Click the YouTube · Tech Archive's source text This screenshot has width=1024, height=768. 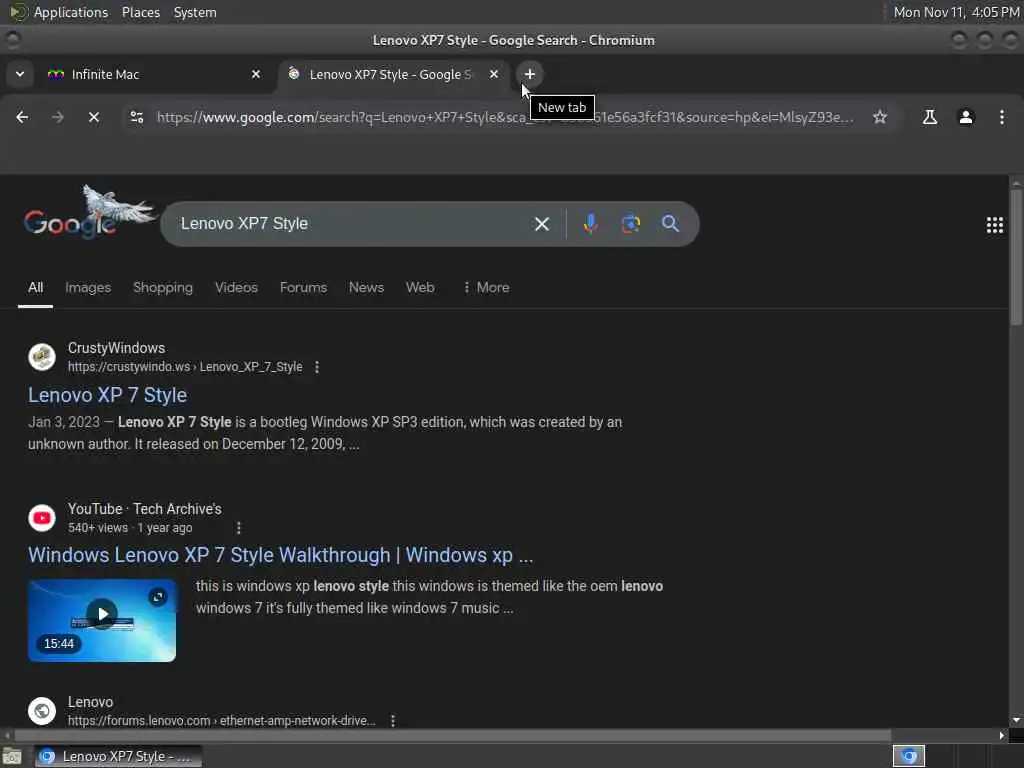coord(145,509)
